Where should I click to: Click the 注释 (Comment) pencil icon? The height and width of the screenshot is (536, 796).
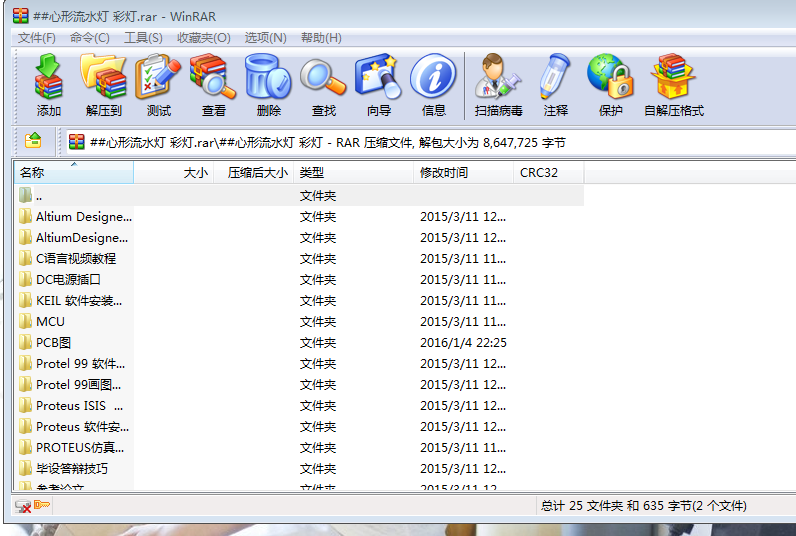(x=555, y=76)
